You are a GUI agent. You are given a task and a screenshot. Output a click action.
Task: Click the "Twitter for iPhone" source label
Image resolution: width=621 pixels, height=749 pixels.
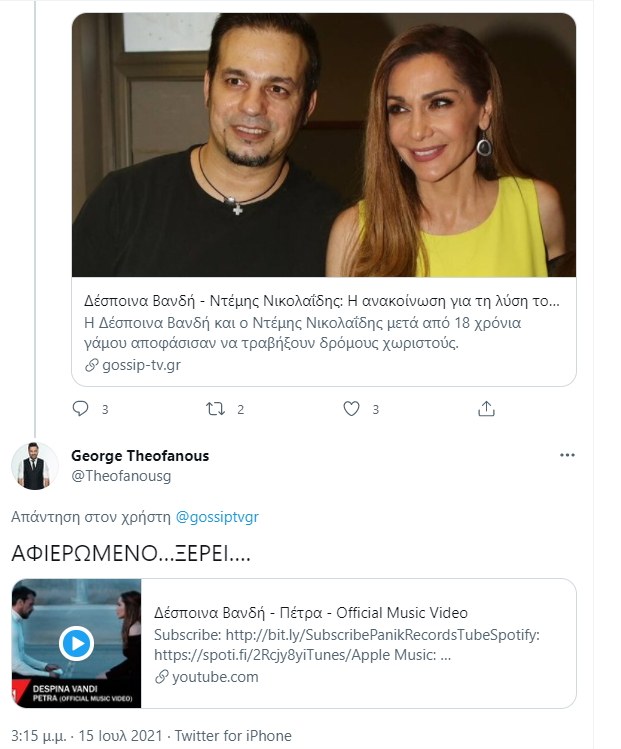click(x=235, y=736)
